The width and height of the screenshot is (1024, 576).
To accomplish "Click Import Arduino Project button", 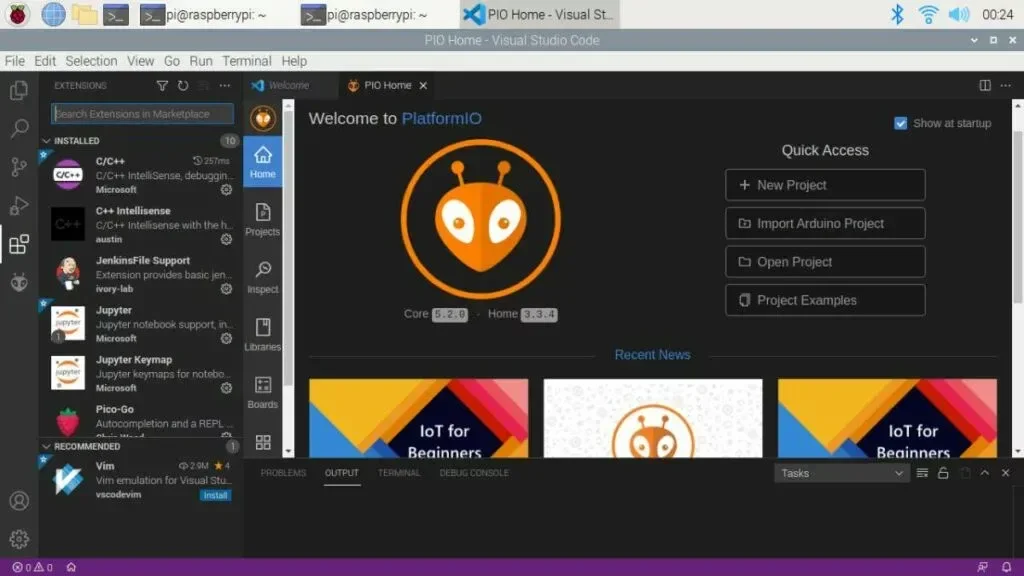I will [825, 223].
